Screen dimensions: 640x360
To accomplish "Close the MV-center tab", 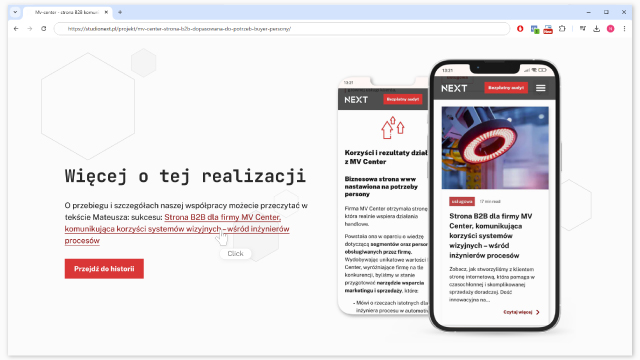I will tap(106, 12).
